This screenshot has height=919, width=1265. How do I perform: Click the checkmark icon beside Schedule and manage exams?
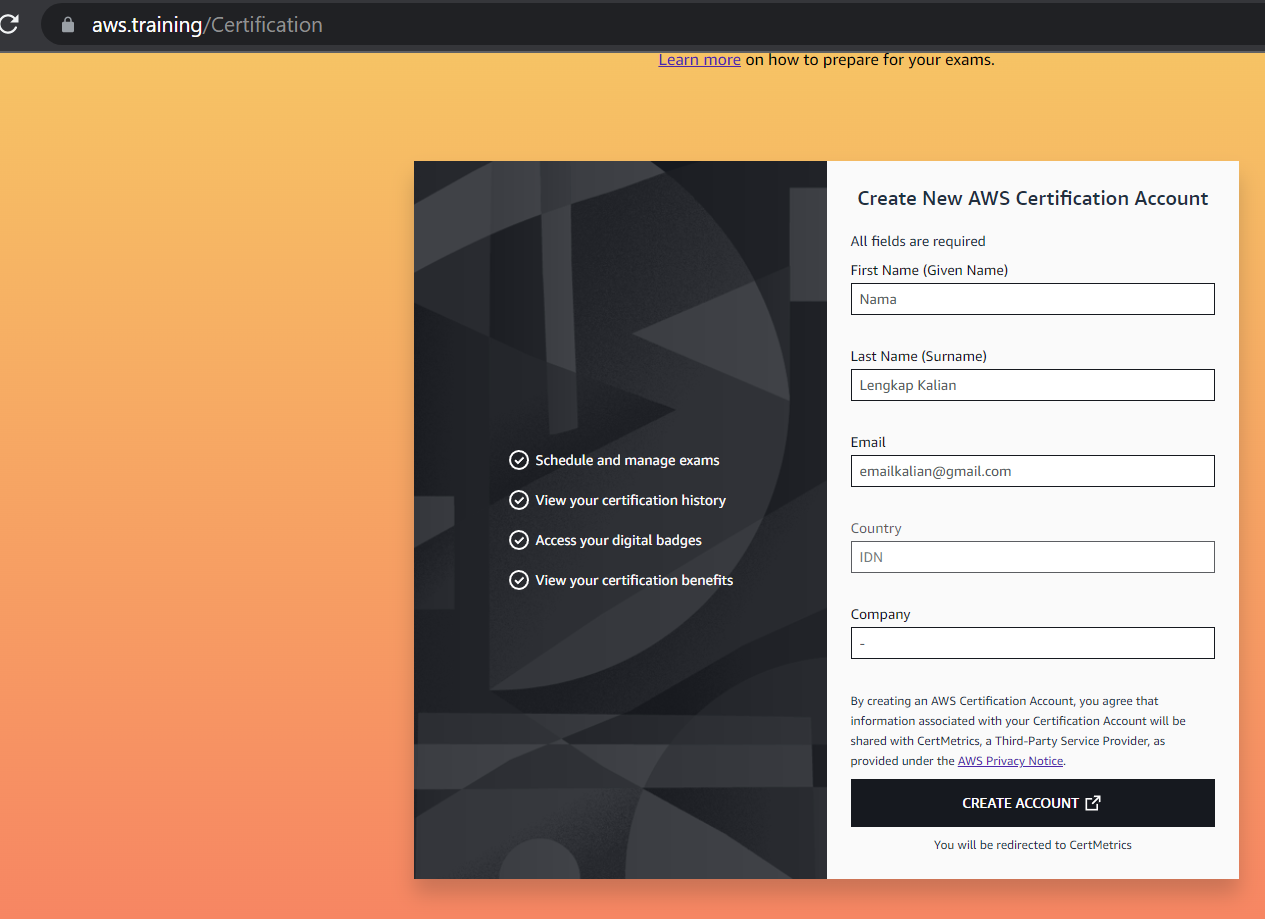(x=519, y=460)
